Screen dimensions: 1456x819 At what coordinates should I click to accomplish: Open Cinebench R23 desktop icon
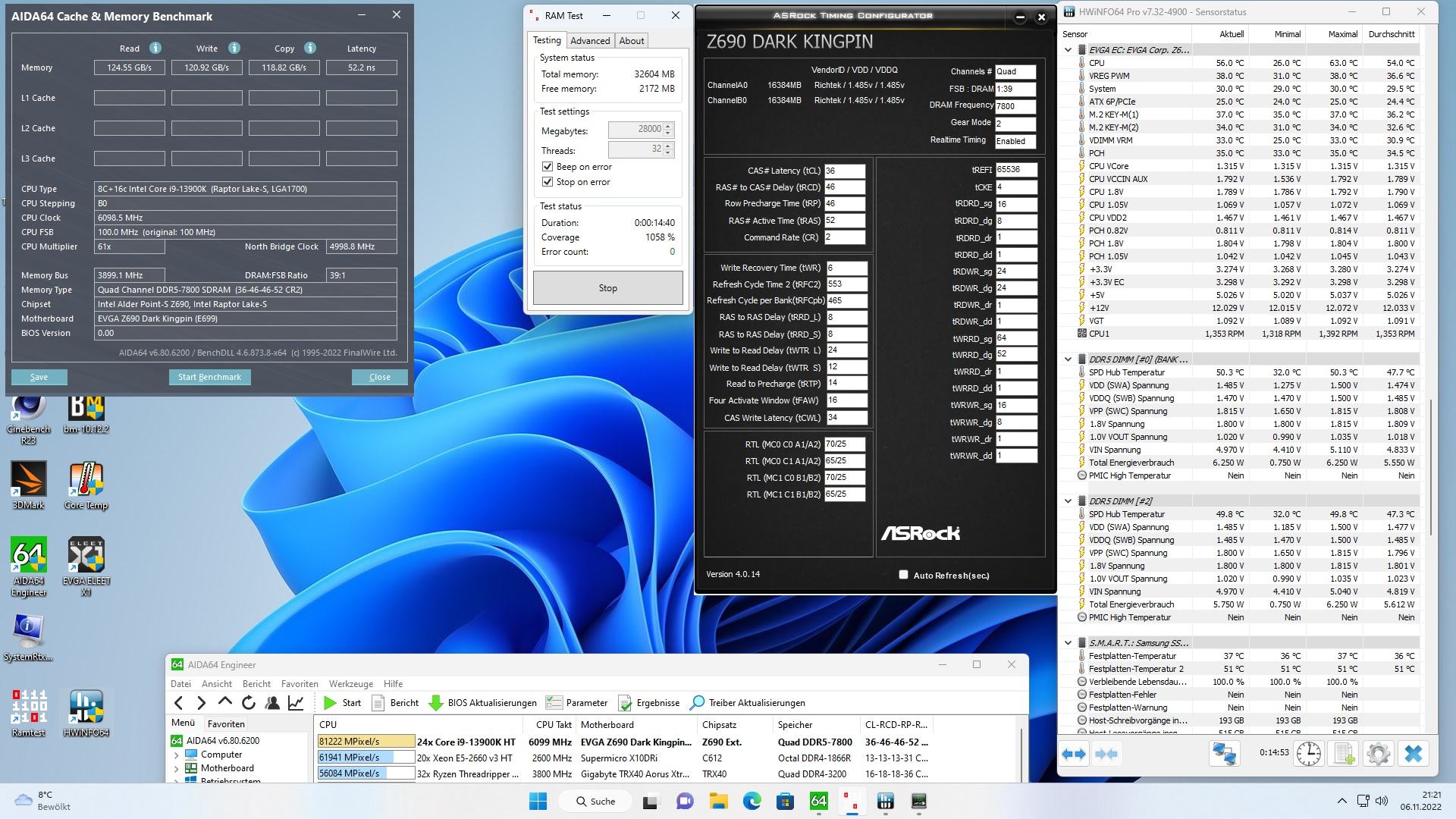pyautogui.click(x=28, y=419)
